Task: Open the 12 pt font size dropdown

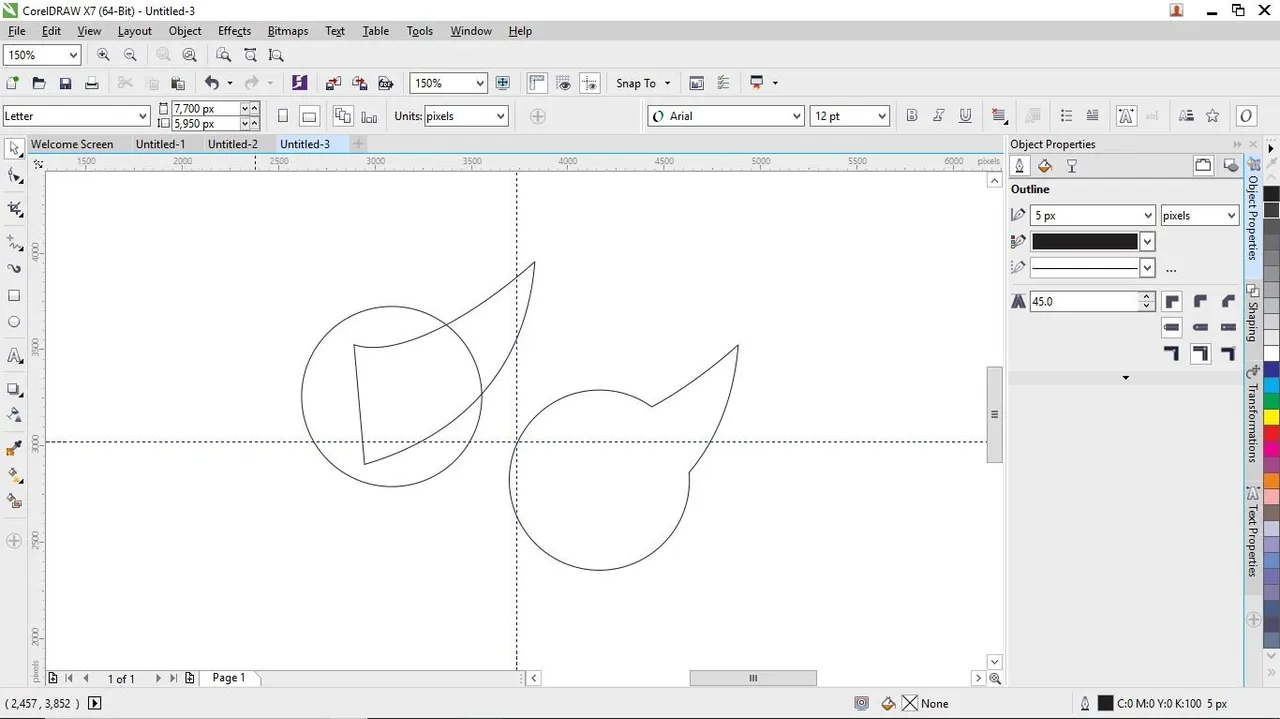Action: (x=881, y=116)
